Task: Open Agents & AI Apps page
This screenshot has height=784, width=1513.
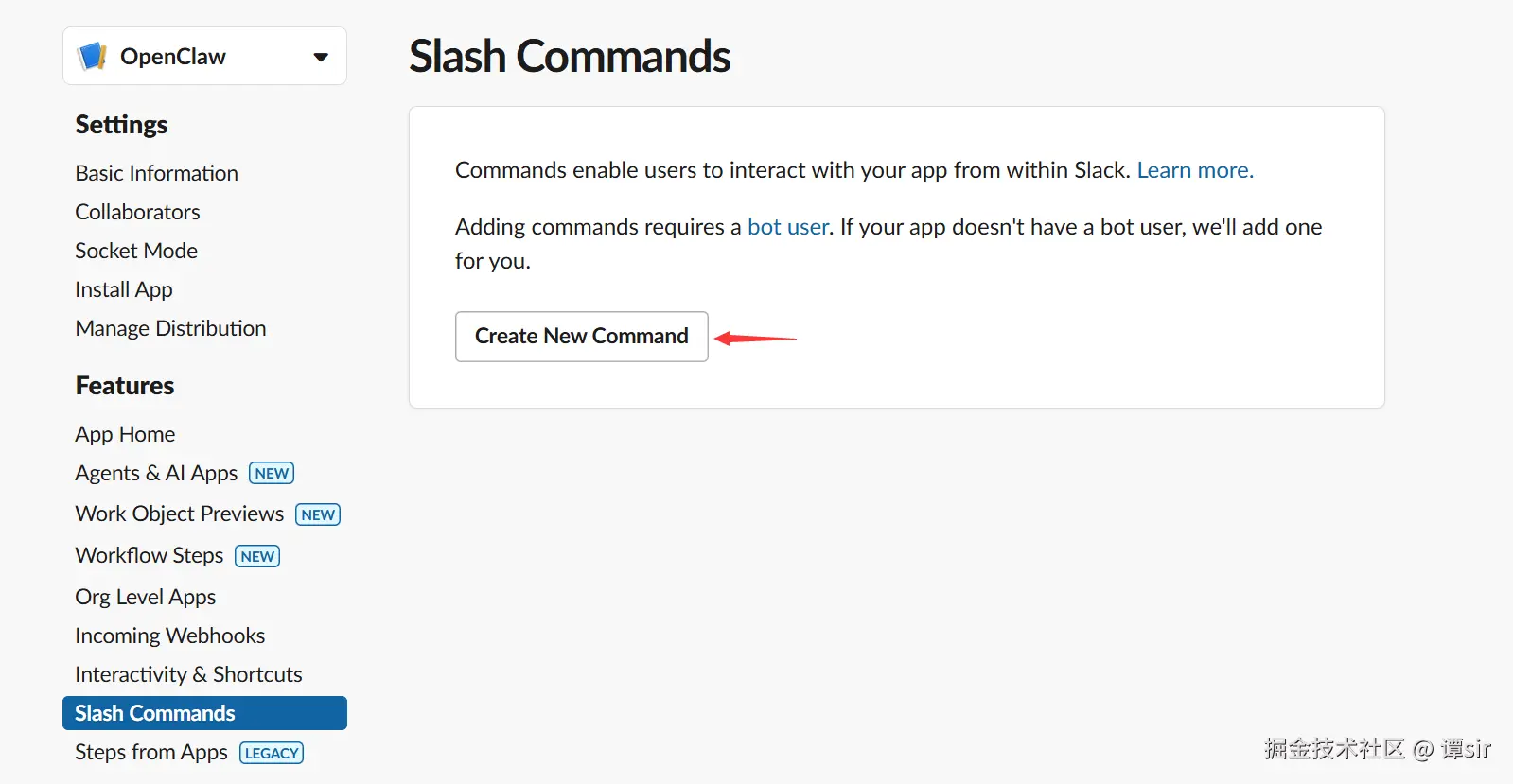Action: pos(156,473)
